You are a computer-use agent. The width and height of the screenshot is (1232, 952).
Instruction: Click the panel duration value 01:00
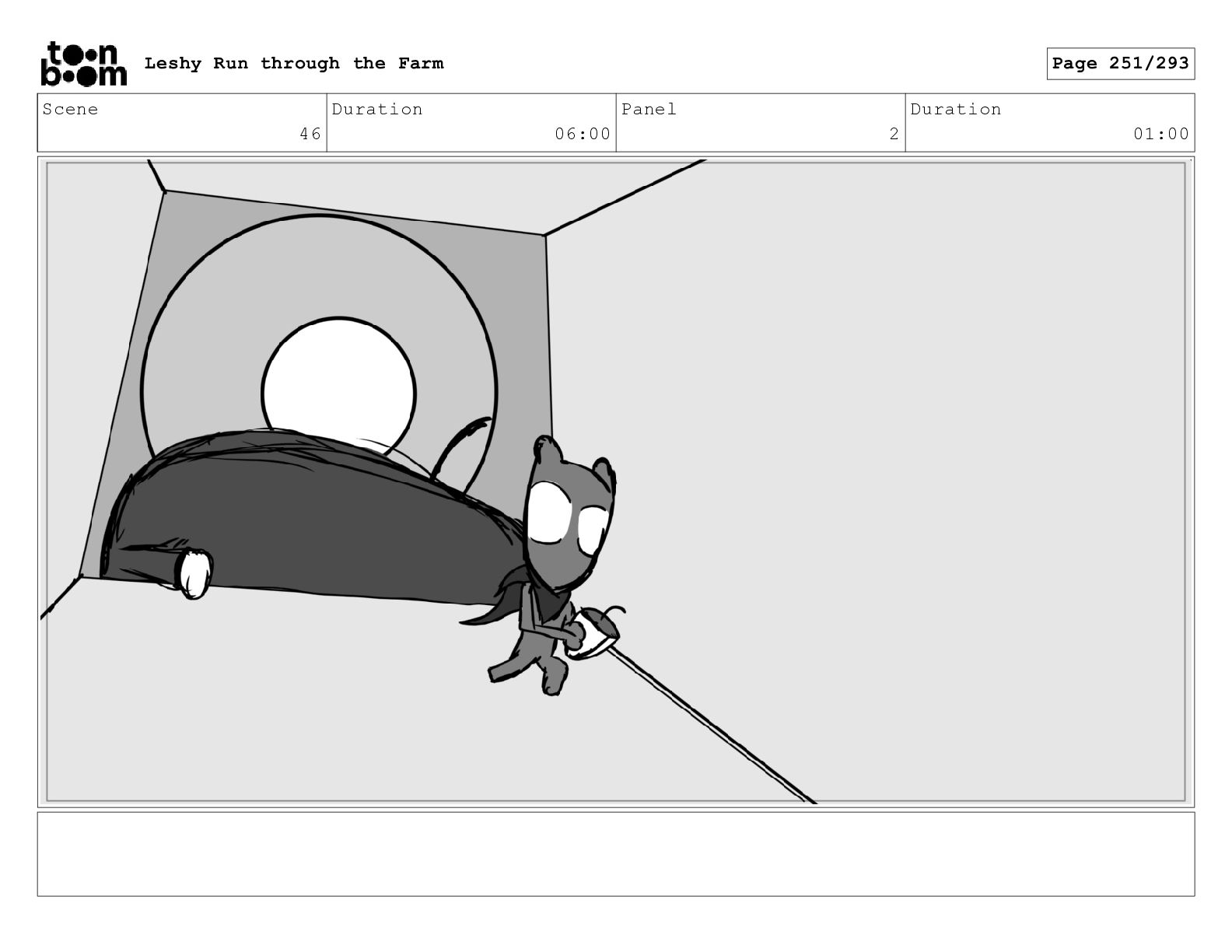click(1160, 134)
